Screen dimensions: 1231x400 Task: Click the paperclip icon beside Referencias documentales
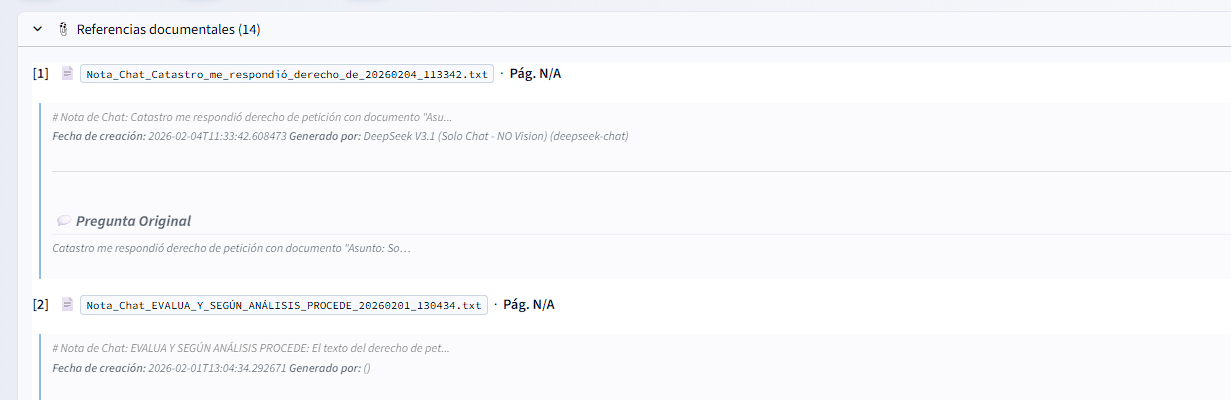coord(62,30)
